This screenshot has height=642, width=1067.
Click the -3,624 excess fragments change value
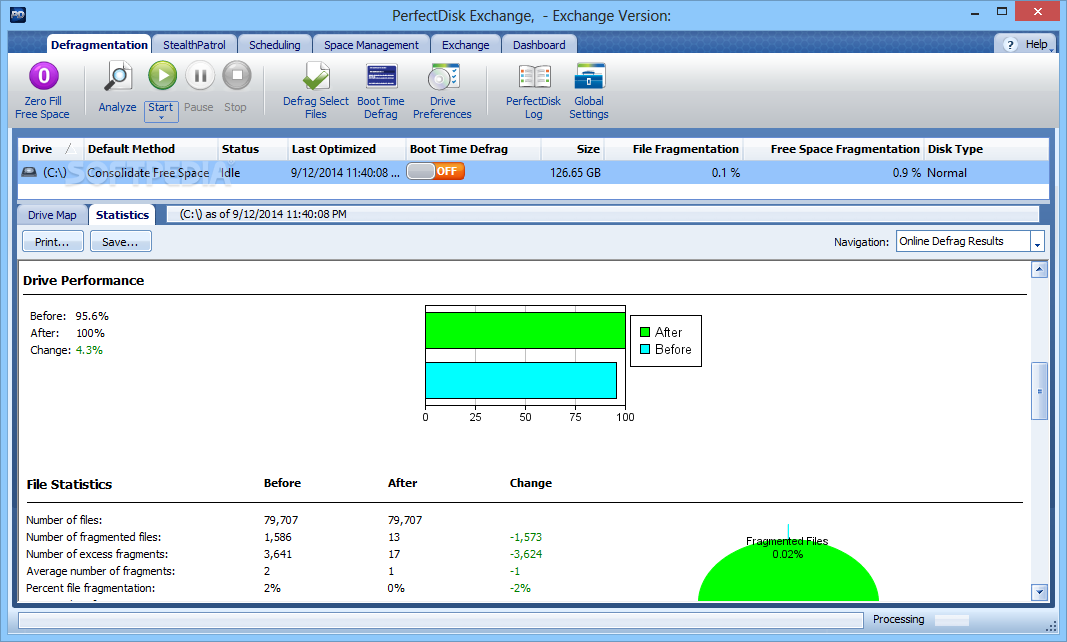tap(526, 554)
